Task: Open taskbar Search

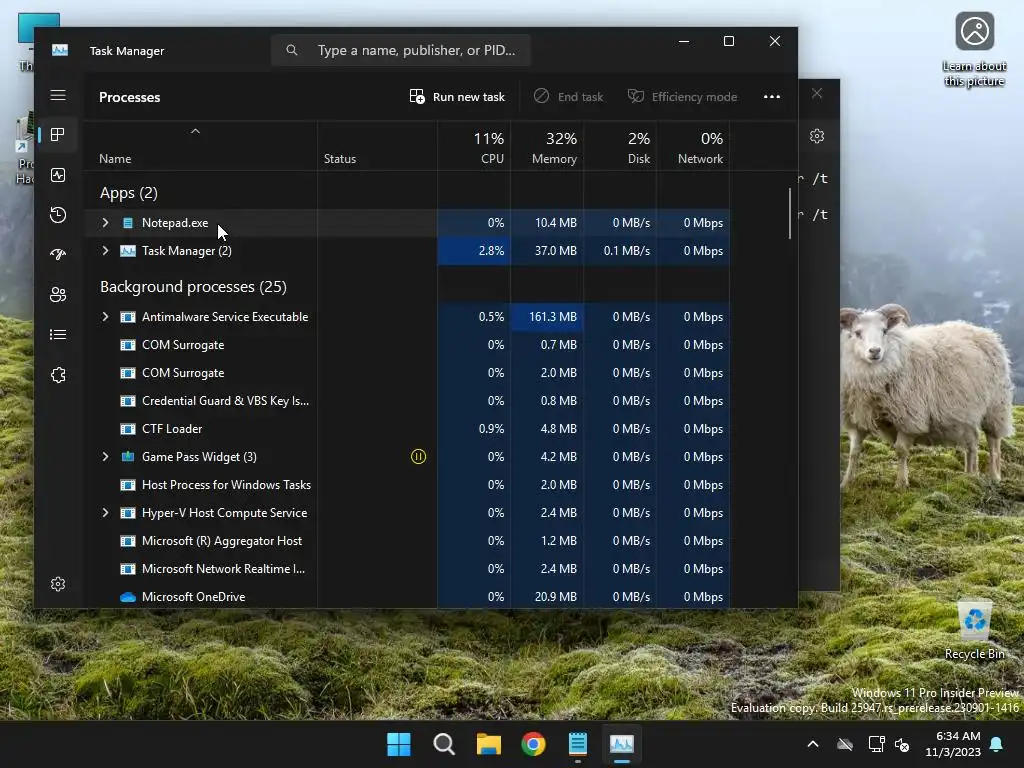Action: [444, 744]
